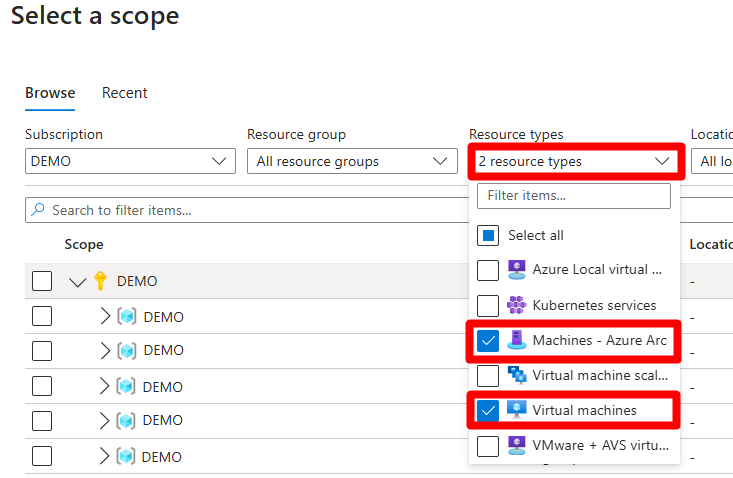This screenshot has width=733, height=478.
Task: Click the Machines - Azure Arc icon
Action: point(516,341)
